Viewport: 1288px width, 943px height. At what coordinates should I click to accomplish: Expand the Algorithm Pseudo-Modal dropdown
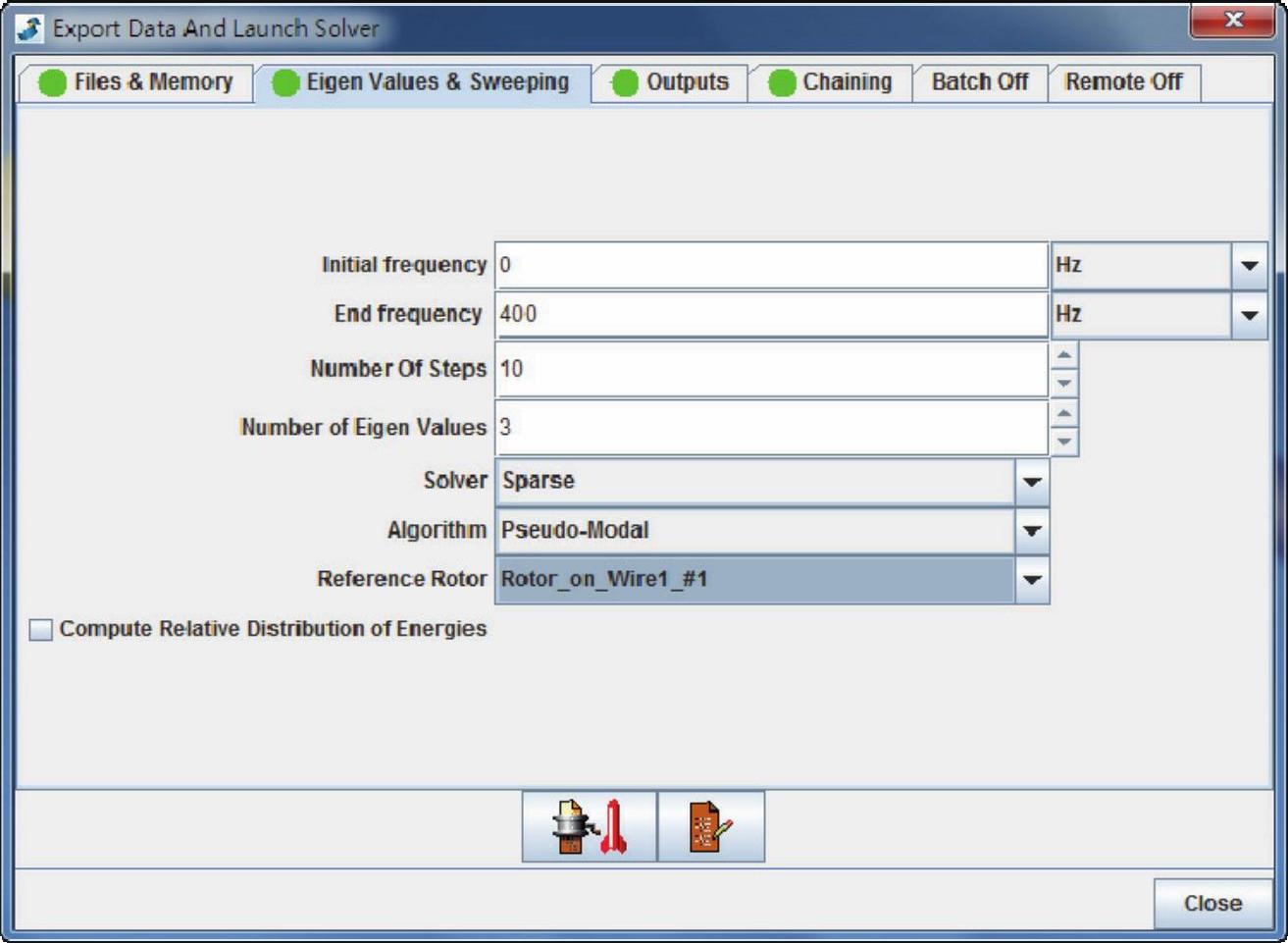point(1031,531)
